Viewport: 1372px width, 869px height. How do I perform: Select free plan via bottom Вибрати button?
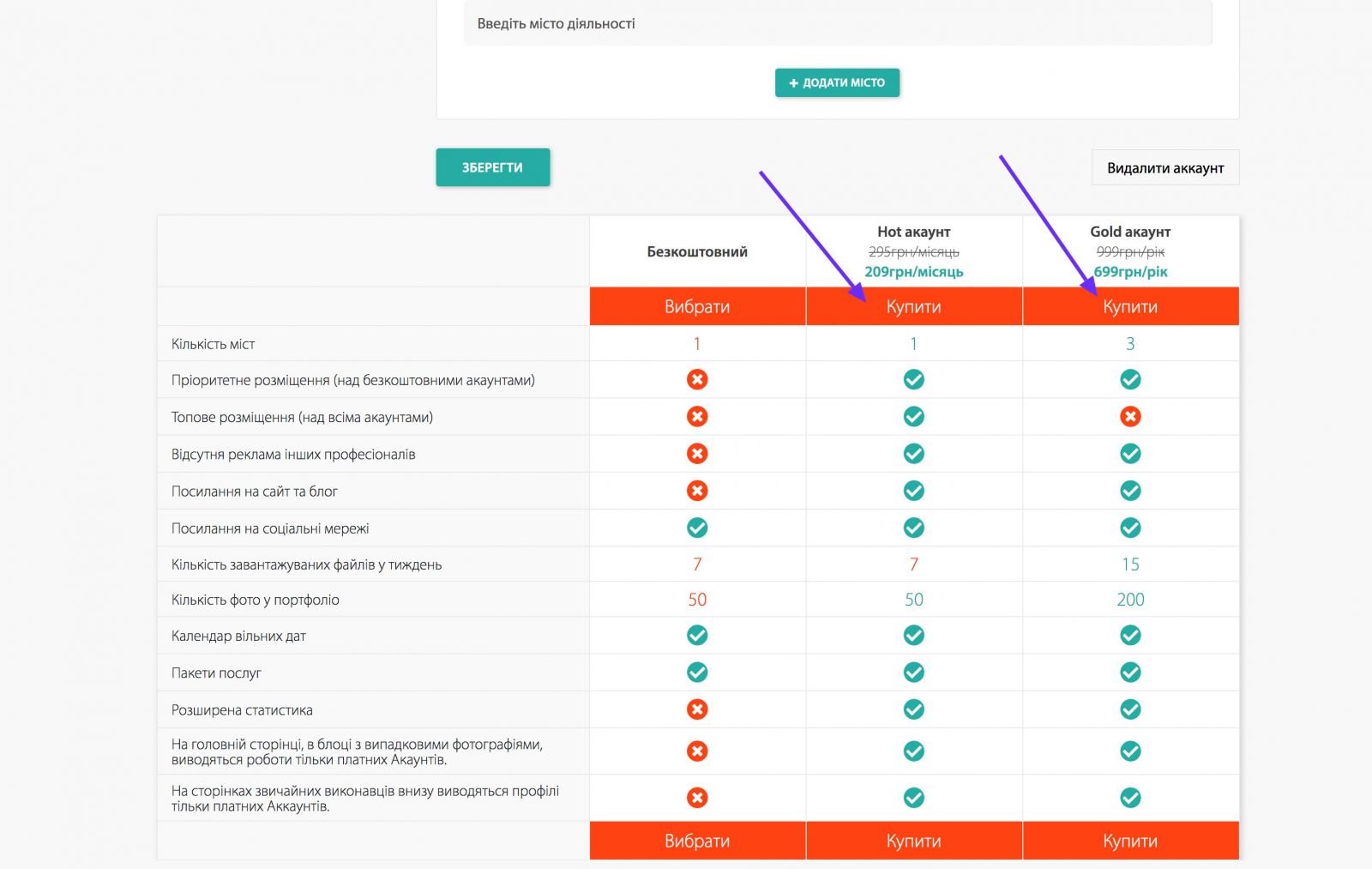pos(697,842)
